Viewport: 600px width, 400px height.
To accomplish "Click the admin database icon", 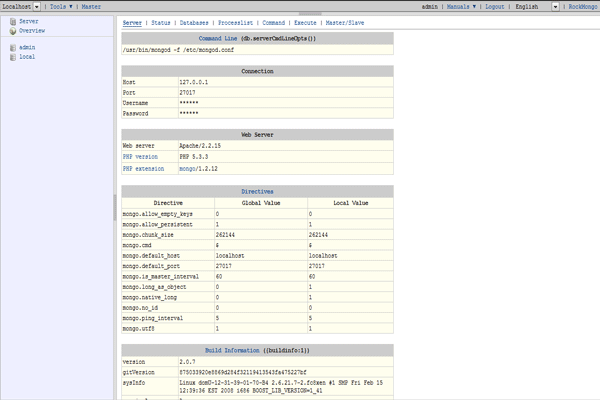I will pos(13,47).
